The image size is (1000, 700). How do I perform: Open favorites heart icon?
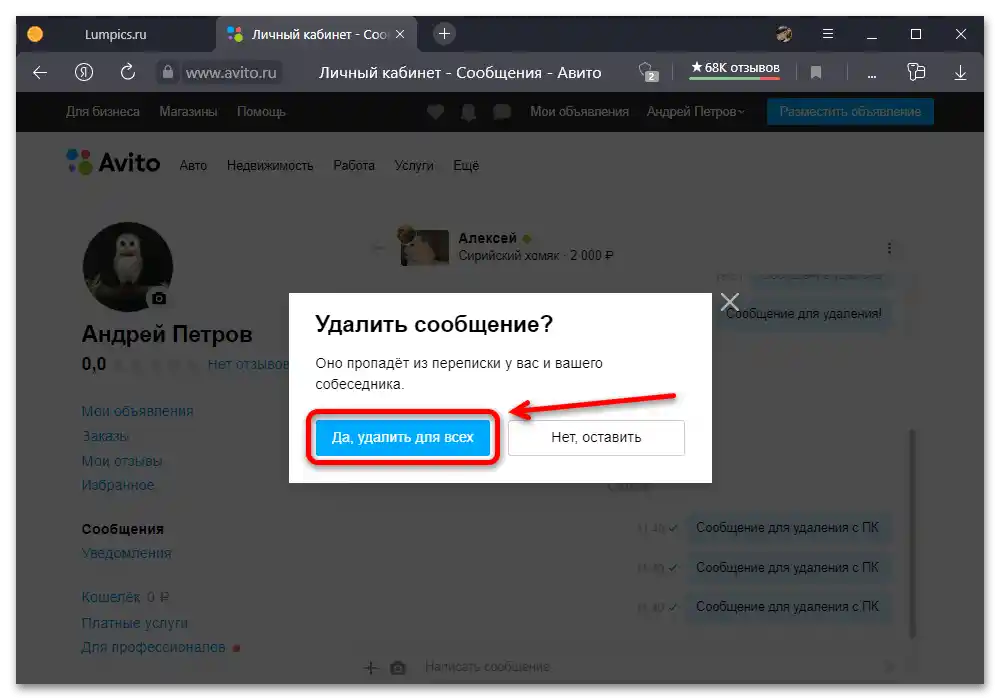pyautogui.click(x=436, y=112)
